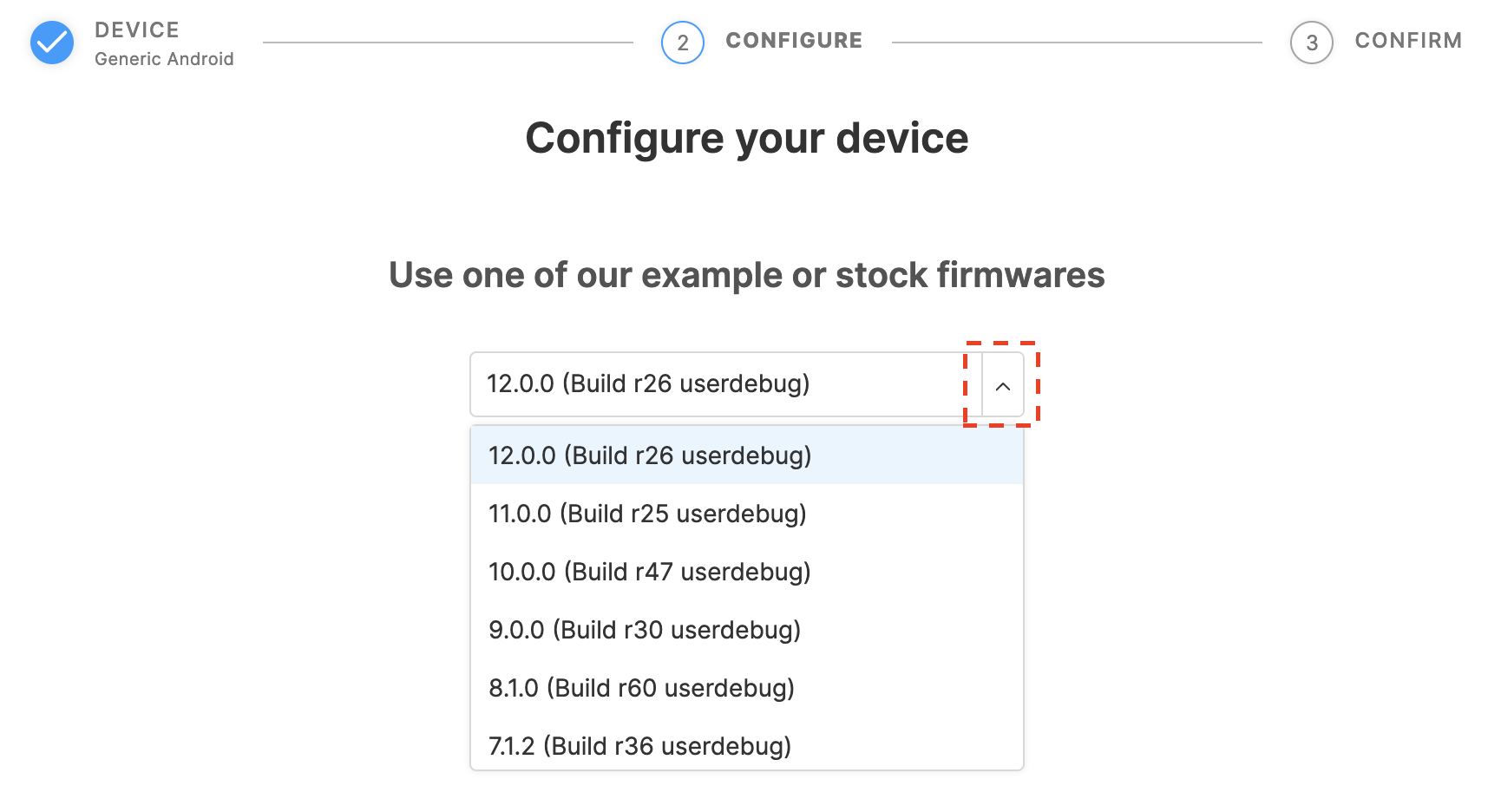1501x812 pixels.
Task: Go to the DEVICE step label
Action: tap(137, 30)
